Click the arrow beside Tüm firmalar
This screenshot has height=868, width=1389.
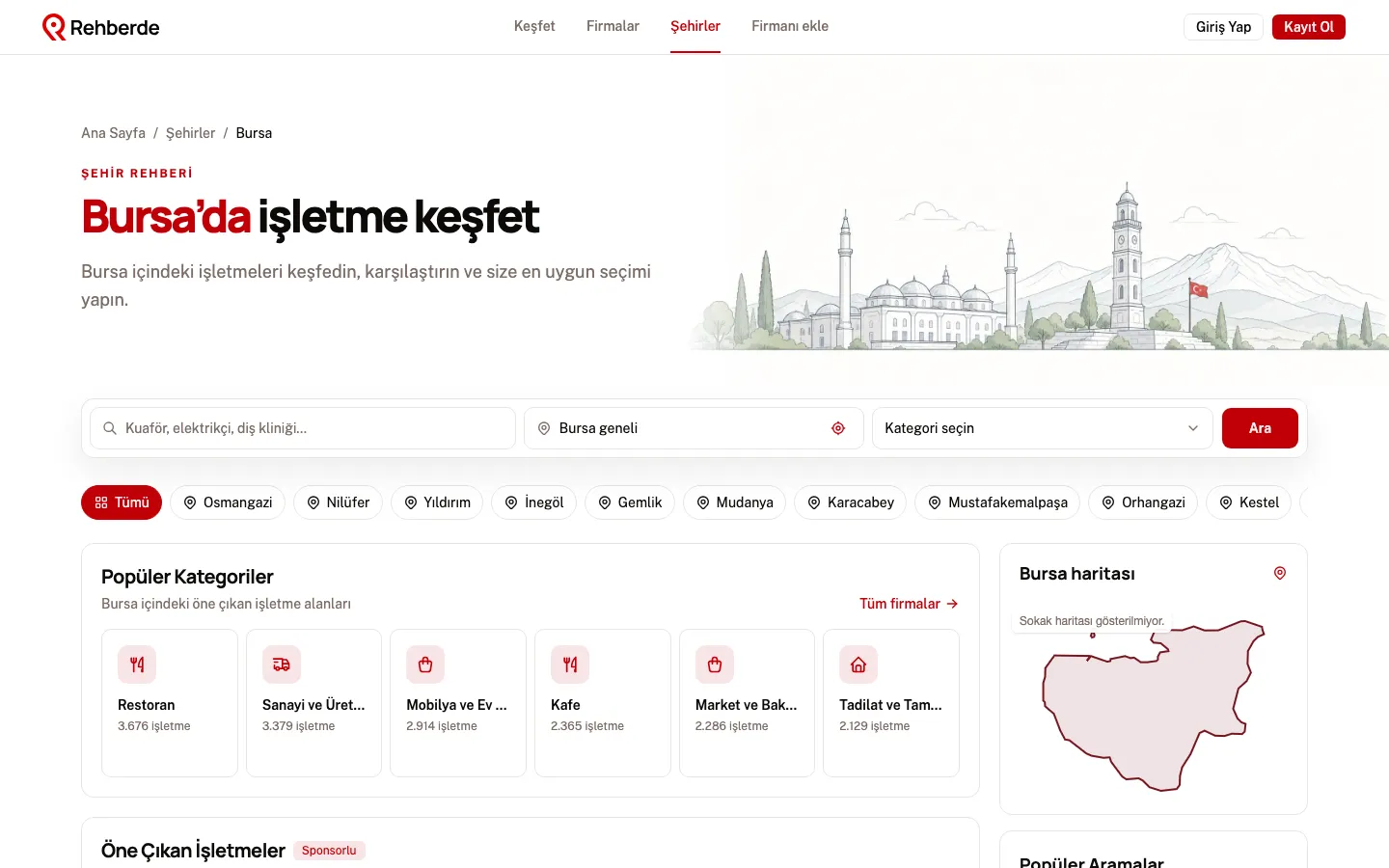click(952, 604)
